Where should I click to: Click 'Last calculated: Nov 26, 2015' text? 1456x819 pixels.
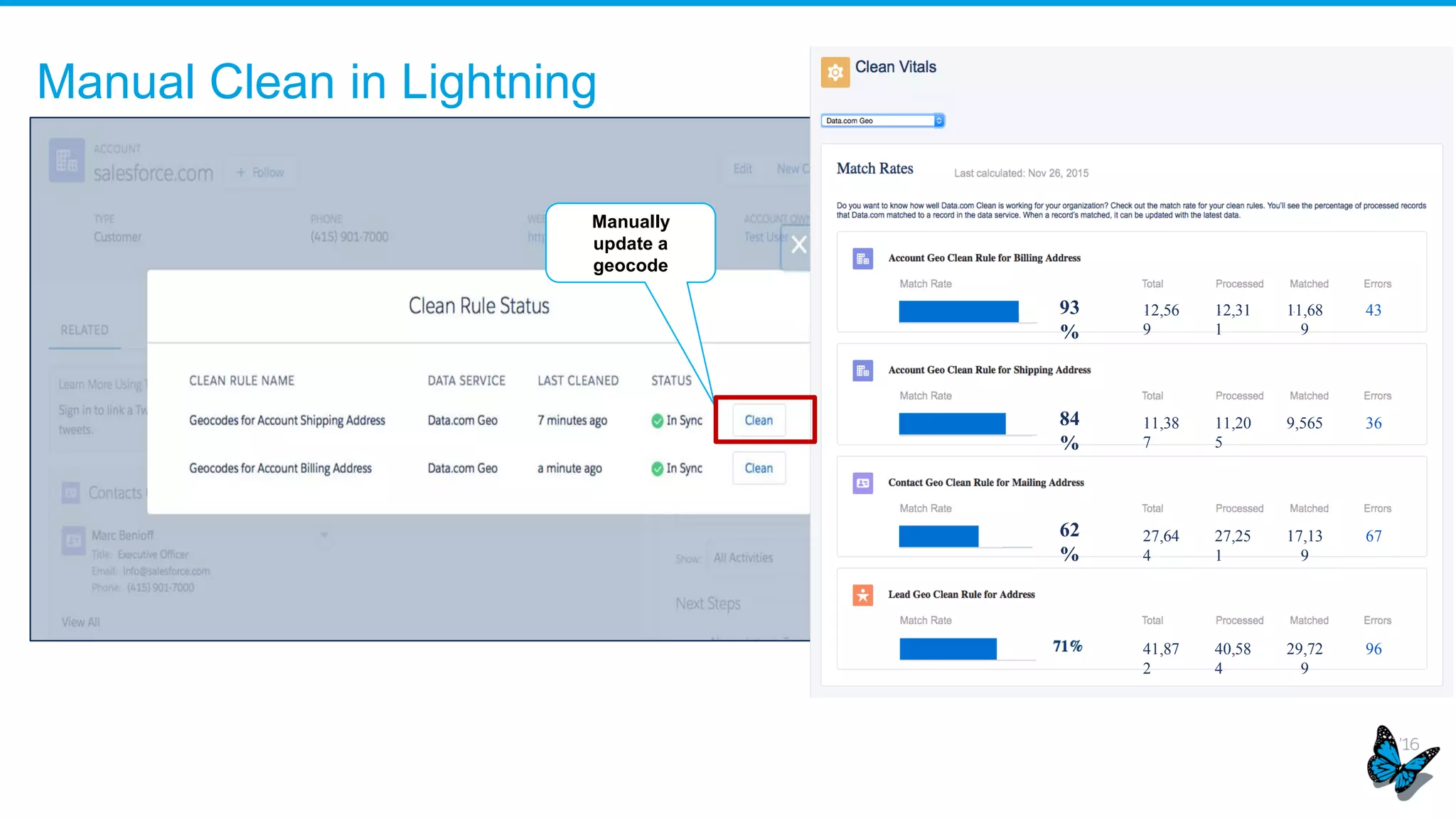coord(1021,173)
